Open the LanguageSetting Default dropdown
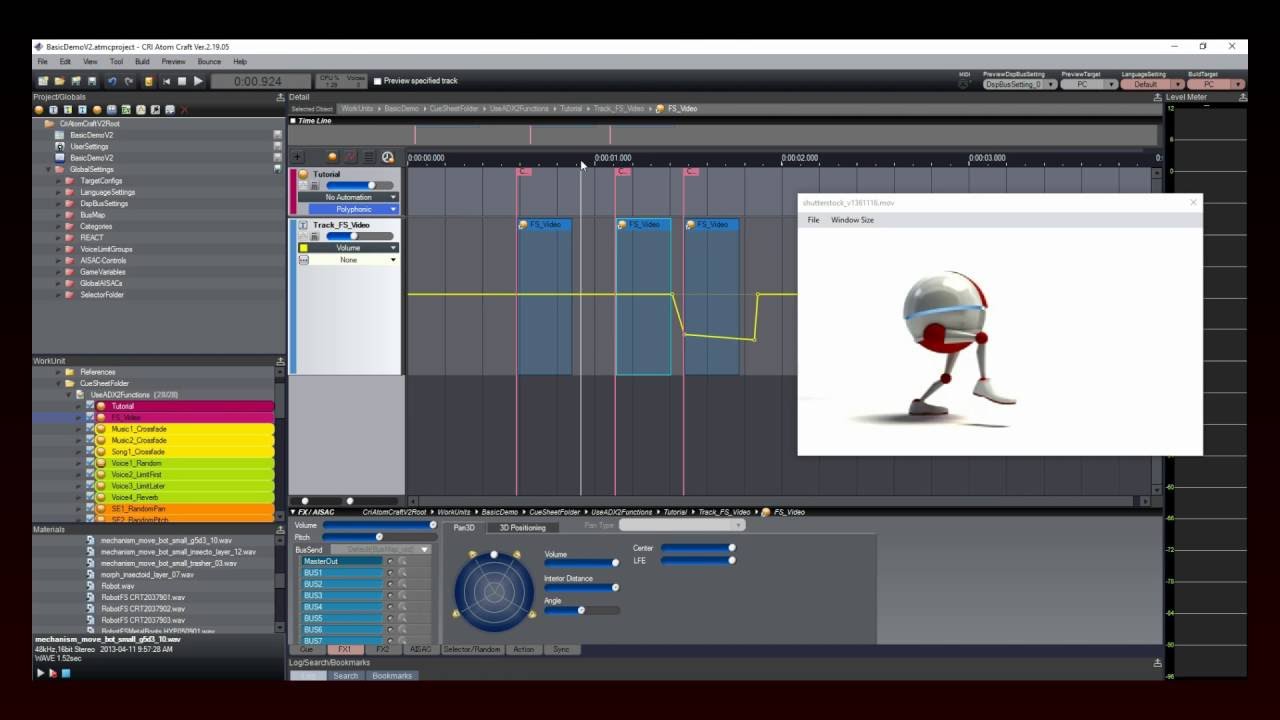This screenshot has height=720, width=1280. tap(1152, 85)
